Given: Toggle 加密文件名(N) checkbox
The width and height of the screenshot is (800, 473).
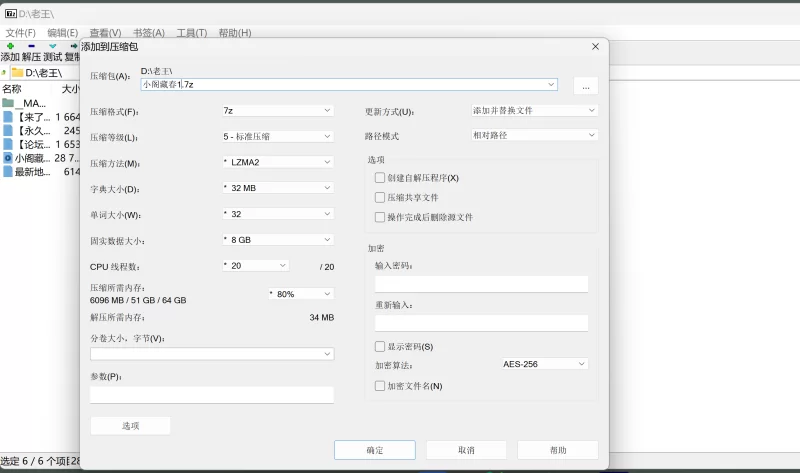Looking at the screenshot, I should tap(380, 386).
